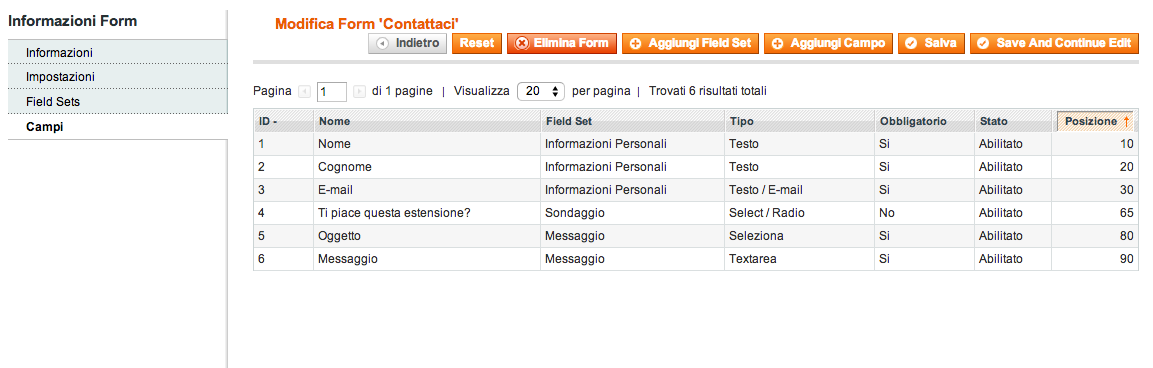The image size is (1153, 368).
Task: Click the page number input field
Action: click(x=332, y=92)
